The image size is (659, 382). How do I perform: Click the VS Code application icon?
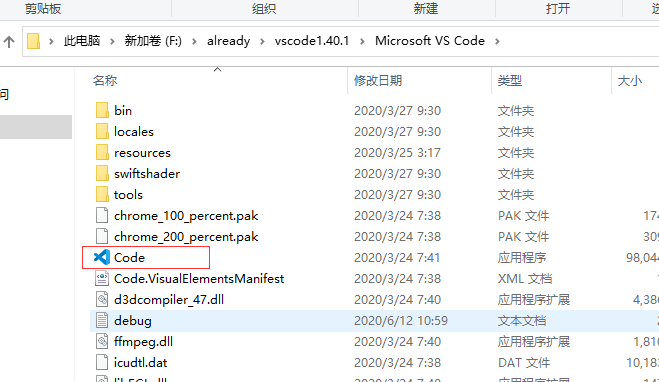coord(102,257)
